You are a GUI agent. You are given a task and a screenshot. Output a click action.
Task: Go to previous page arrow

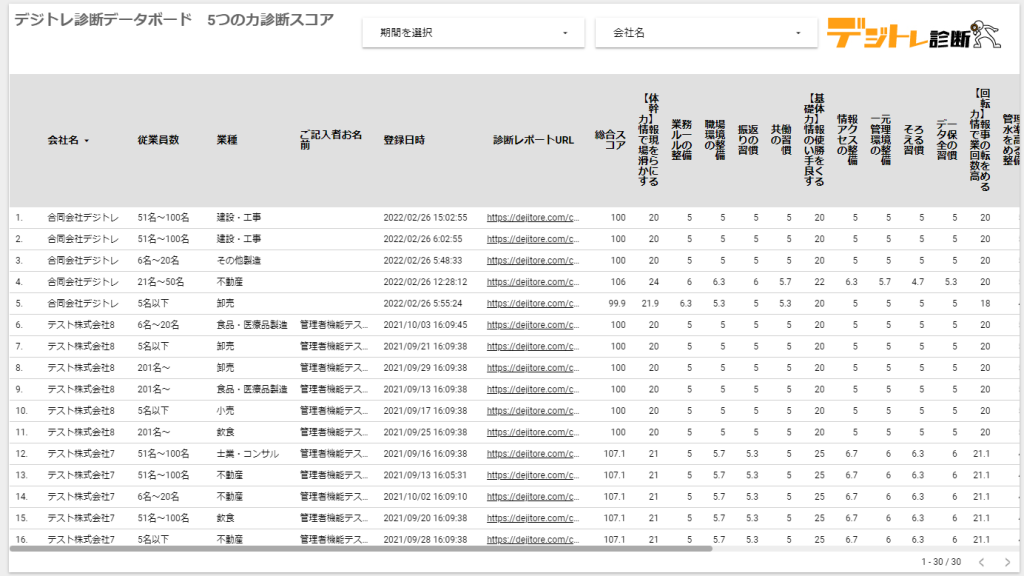tap(981, 562)
